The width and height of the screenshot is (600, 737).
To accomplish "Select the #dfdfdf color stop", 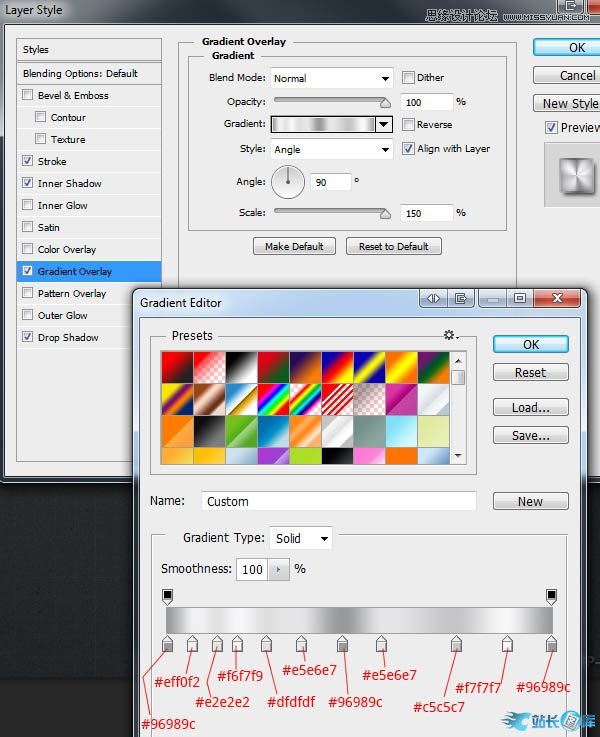I will point(266,644).
